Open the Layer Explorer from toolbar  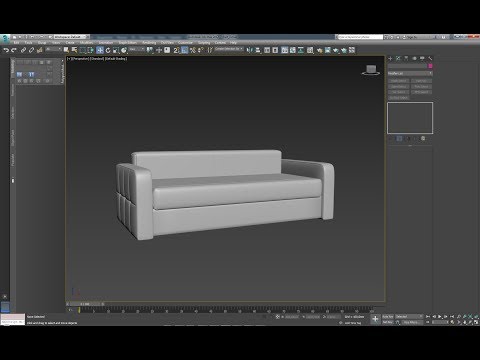pos(275,50)
